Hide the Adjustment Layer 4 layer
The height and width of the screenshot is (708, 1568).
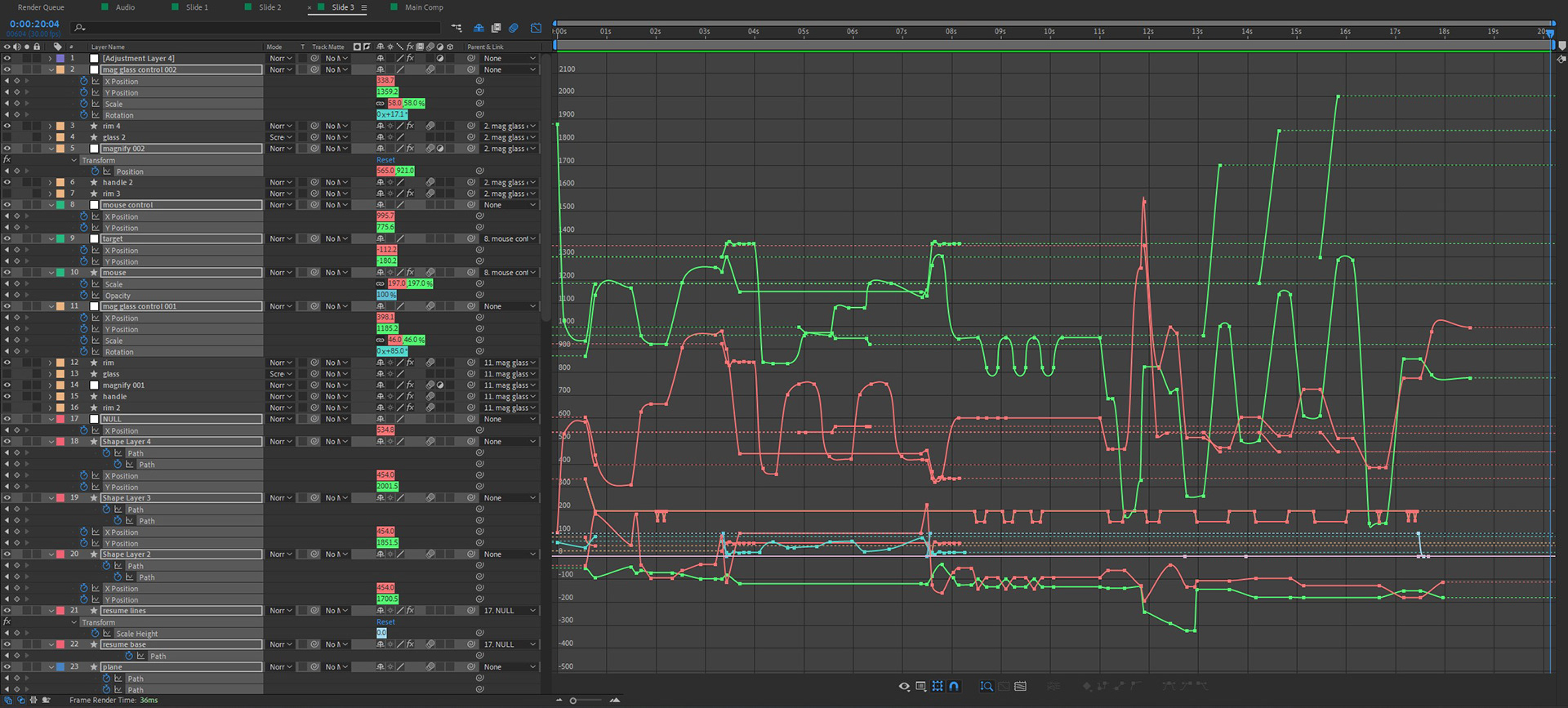point(7,59)
